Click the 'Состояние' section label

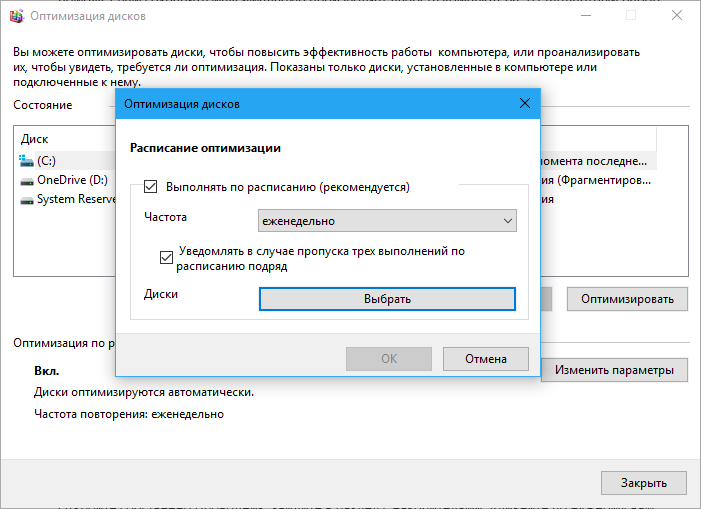point(42,105)
